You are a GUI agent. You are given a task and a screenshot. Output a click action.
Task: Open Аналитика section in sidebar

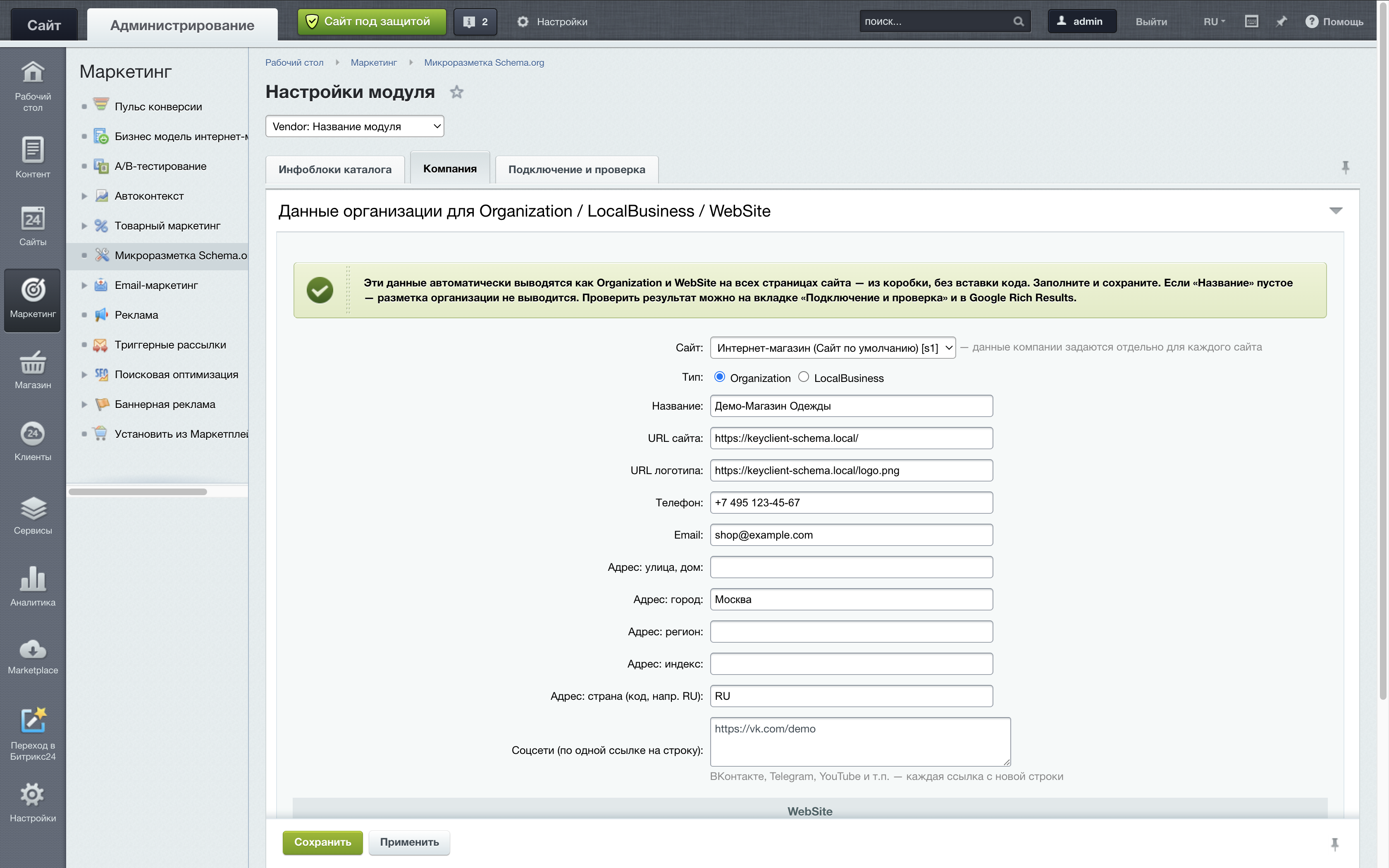click(33, 586)
